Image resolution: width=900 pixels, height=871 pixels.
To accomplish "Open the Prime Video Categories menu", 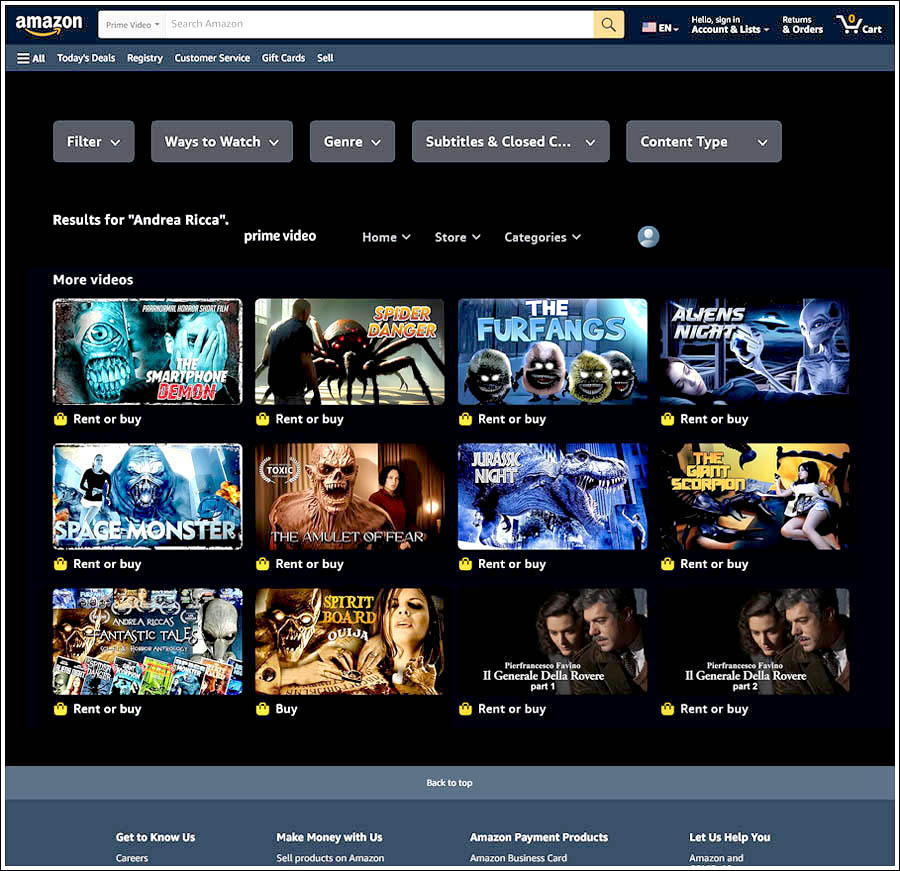I will click(x=542, y=237).
